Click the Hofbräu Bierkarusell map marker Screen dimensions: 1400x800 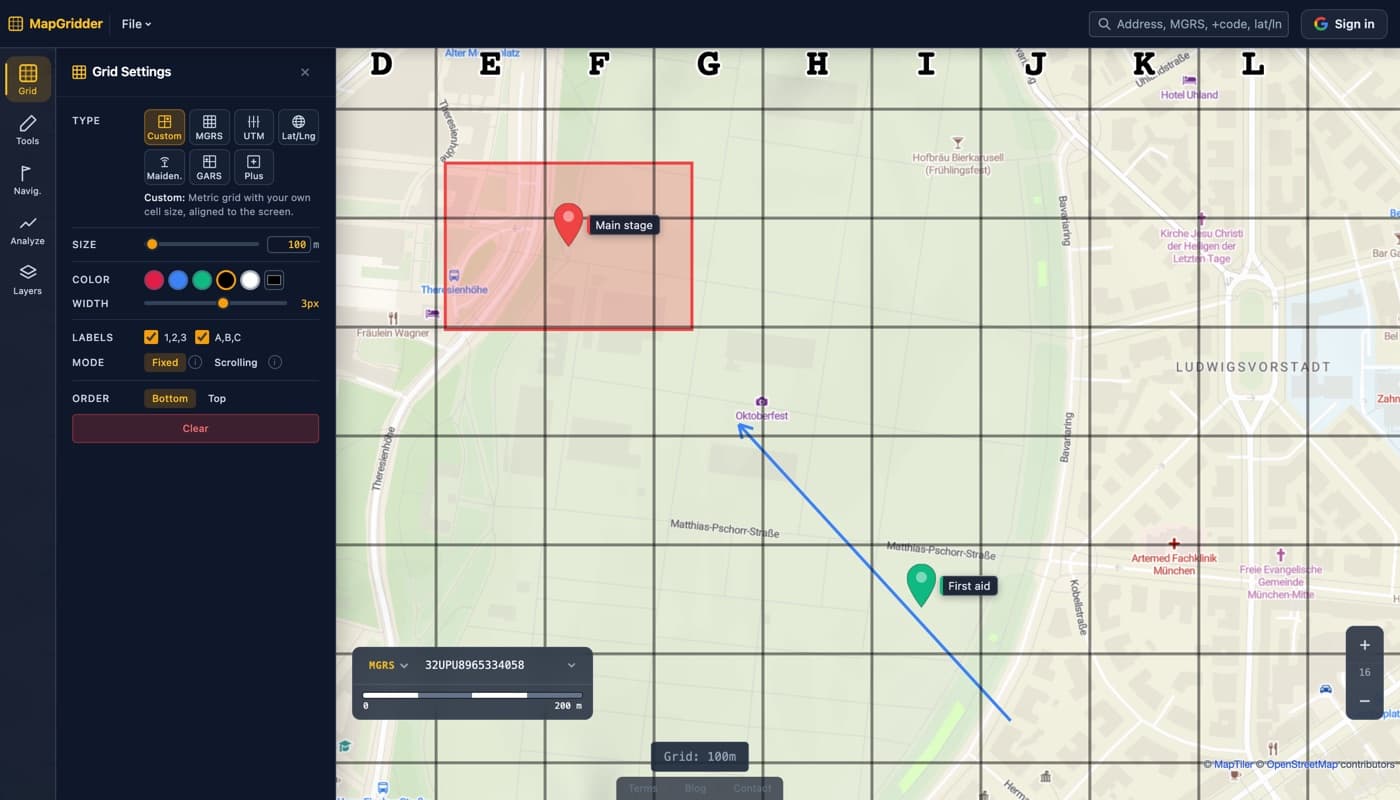958,143
